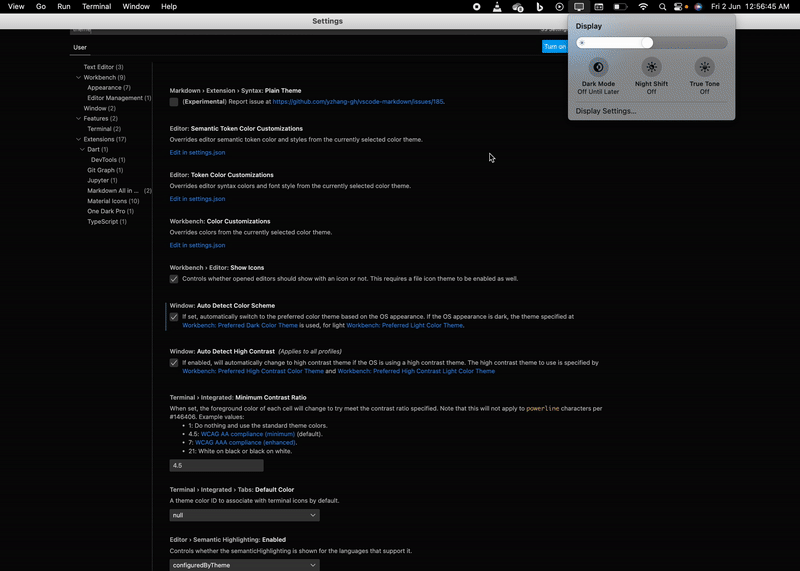
Task: Collapse the Dart tree chevron
Action: [x=82, y=150]
